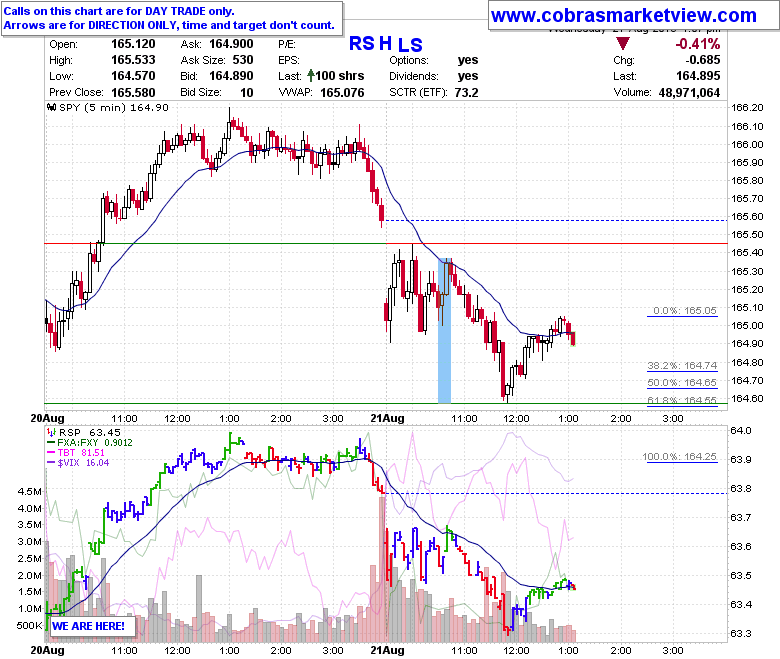Click the Options value yes
The image size is (780, 659).
tap(468, 60)
